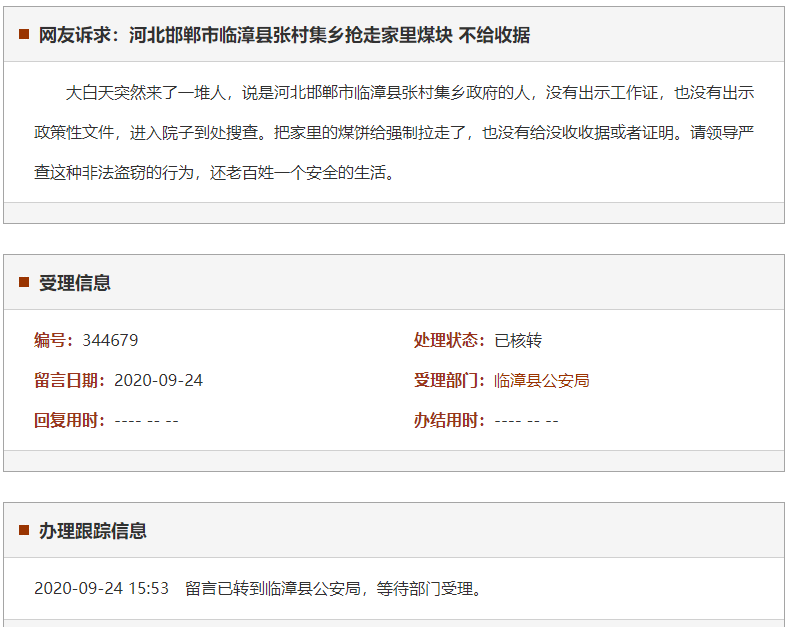
Task: Click the 受理部门 label
Action: 450,380
